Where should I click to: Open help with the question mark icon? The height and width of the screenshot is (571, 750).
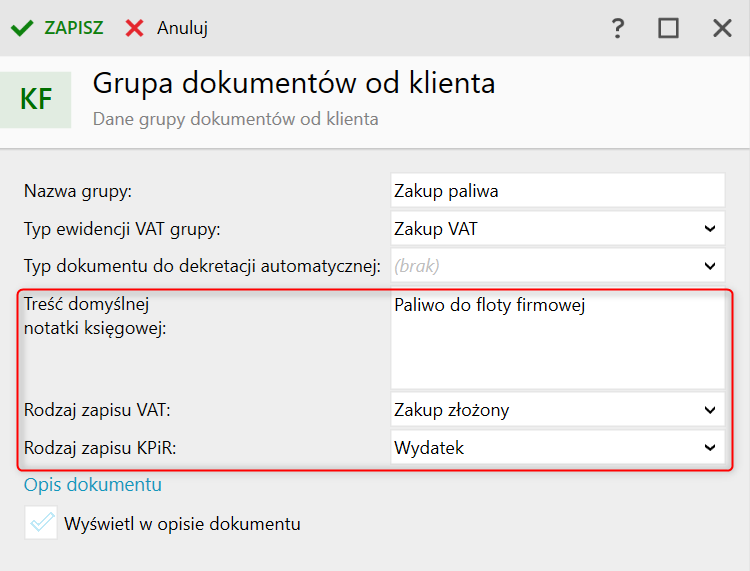tap(617, 29)
